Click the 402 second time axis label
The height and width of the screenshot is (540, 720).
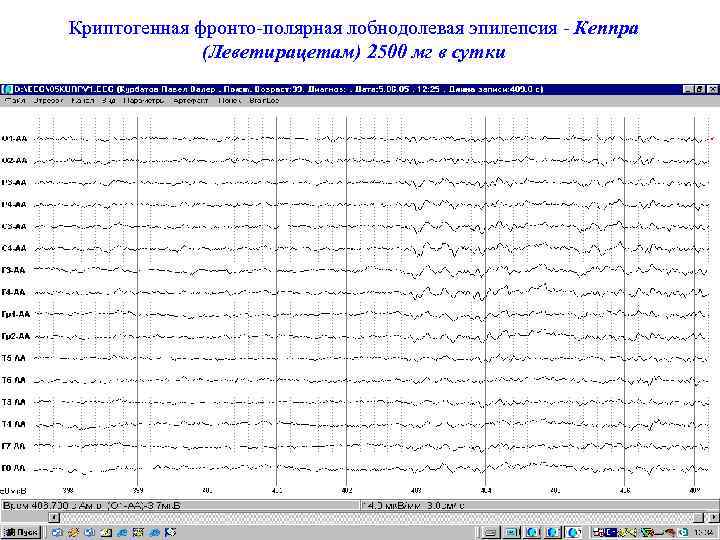(347, 491)
